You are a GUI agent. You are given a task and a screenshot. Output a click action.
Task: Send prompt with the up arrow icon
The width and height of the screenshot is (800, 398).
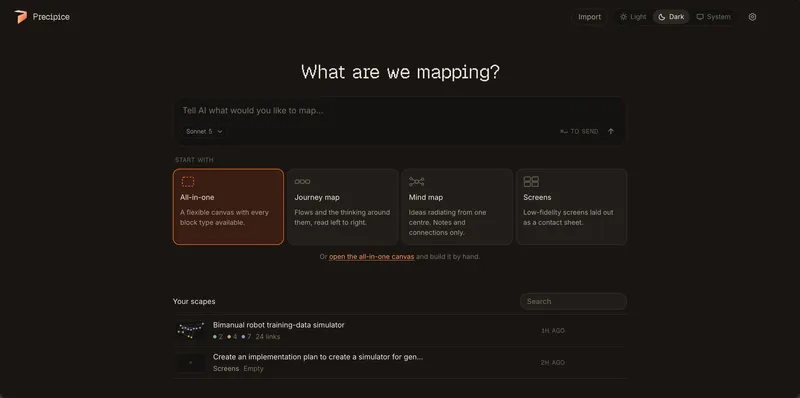(611, 131)
